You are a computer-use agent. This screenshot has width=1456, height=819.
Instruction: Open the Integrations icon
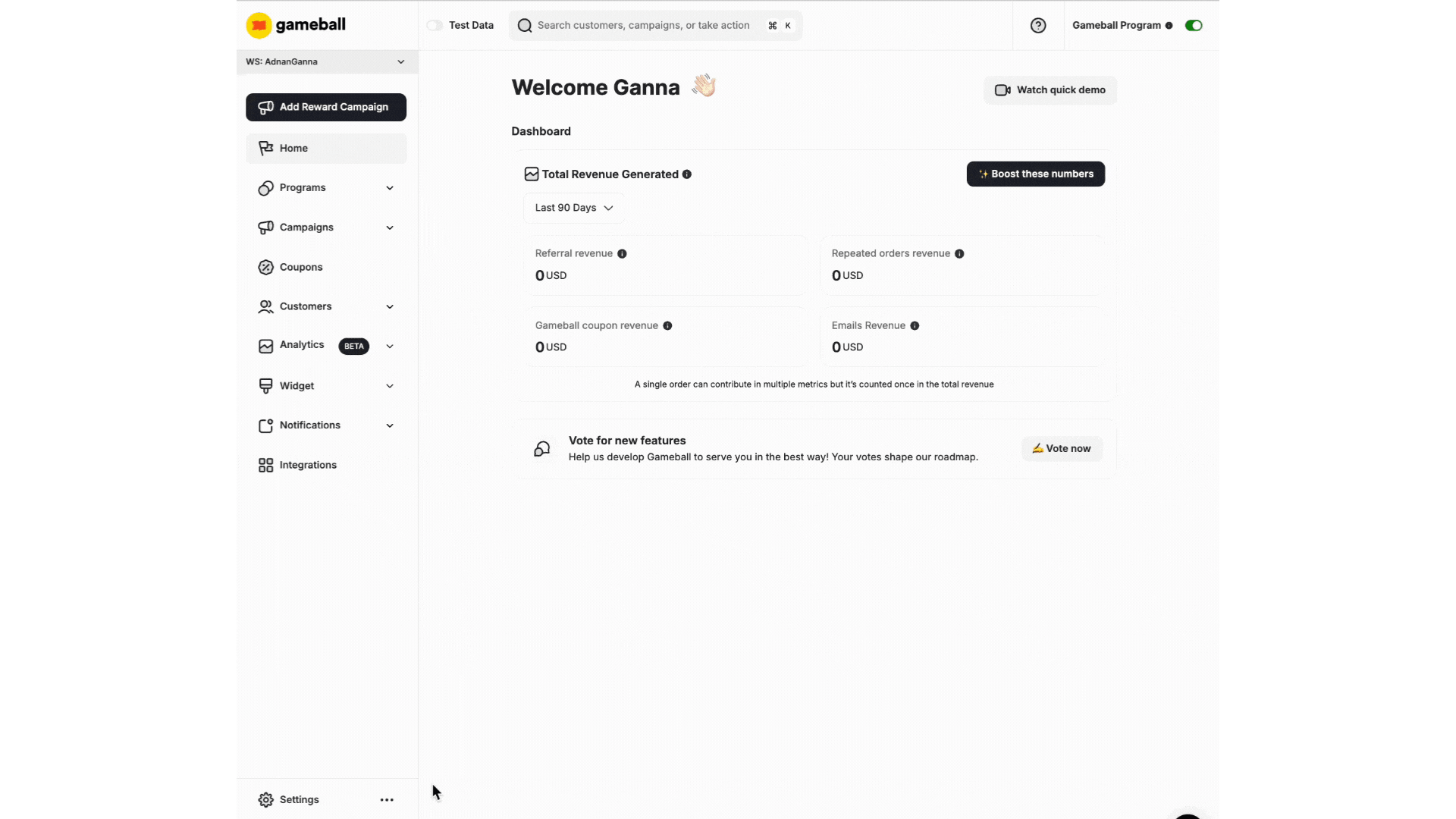(x=266, y=465)
